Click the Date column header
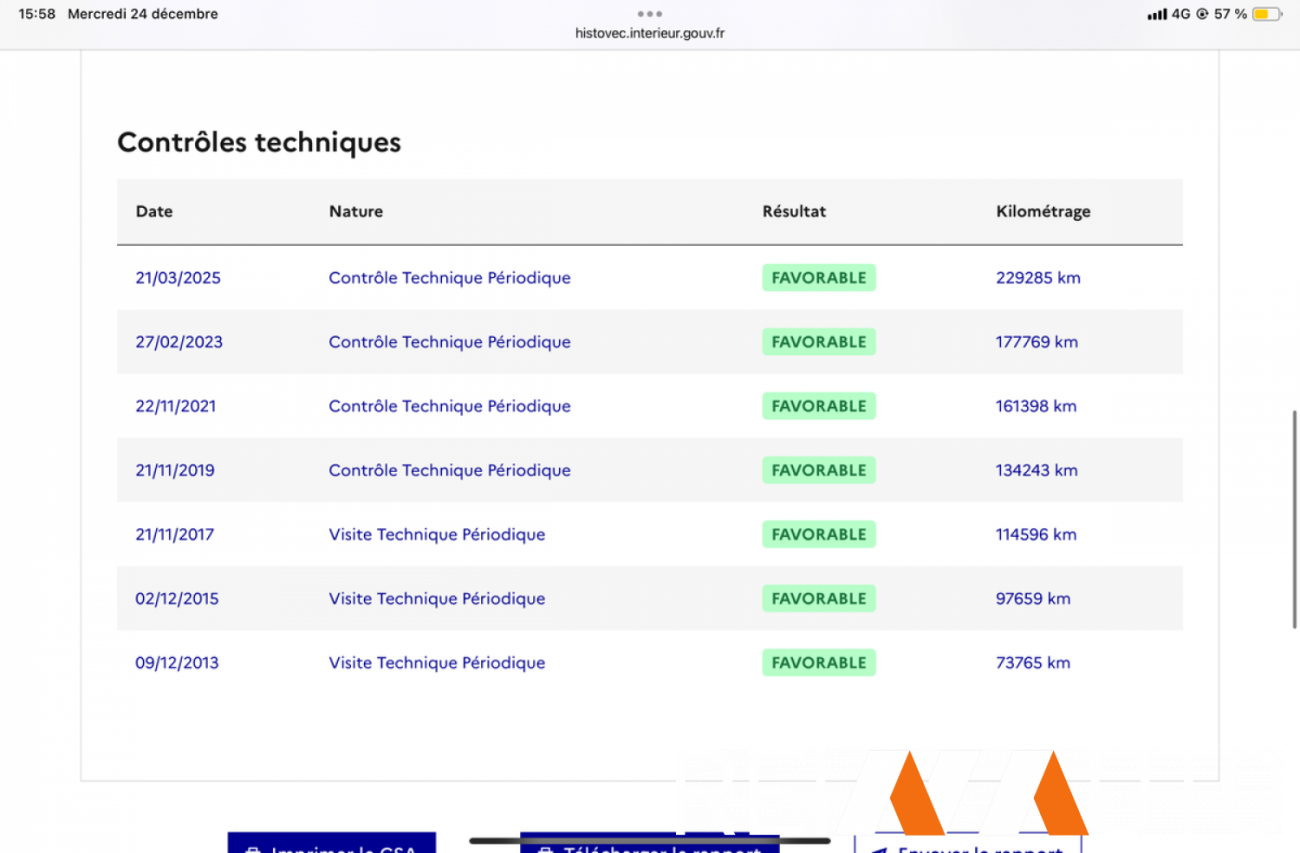 point(154,212)
